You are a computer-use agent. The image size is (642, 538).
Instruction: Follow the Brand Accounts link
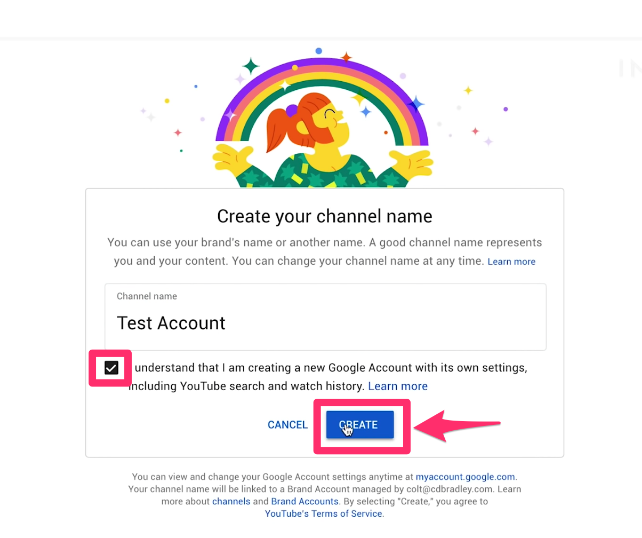point(305,502)
